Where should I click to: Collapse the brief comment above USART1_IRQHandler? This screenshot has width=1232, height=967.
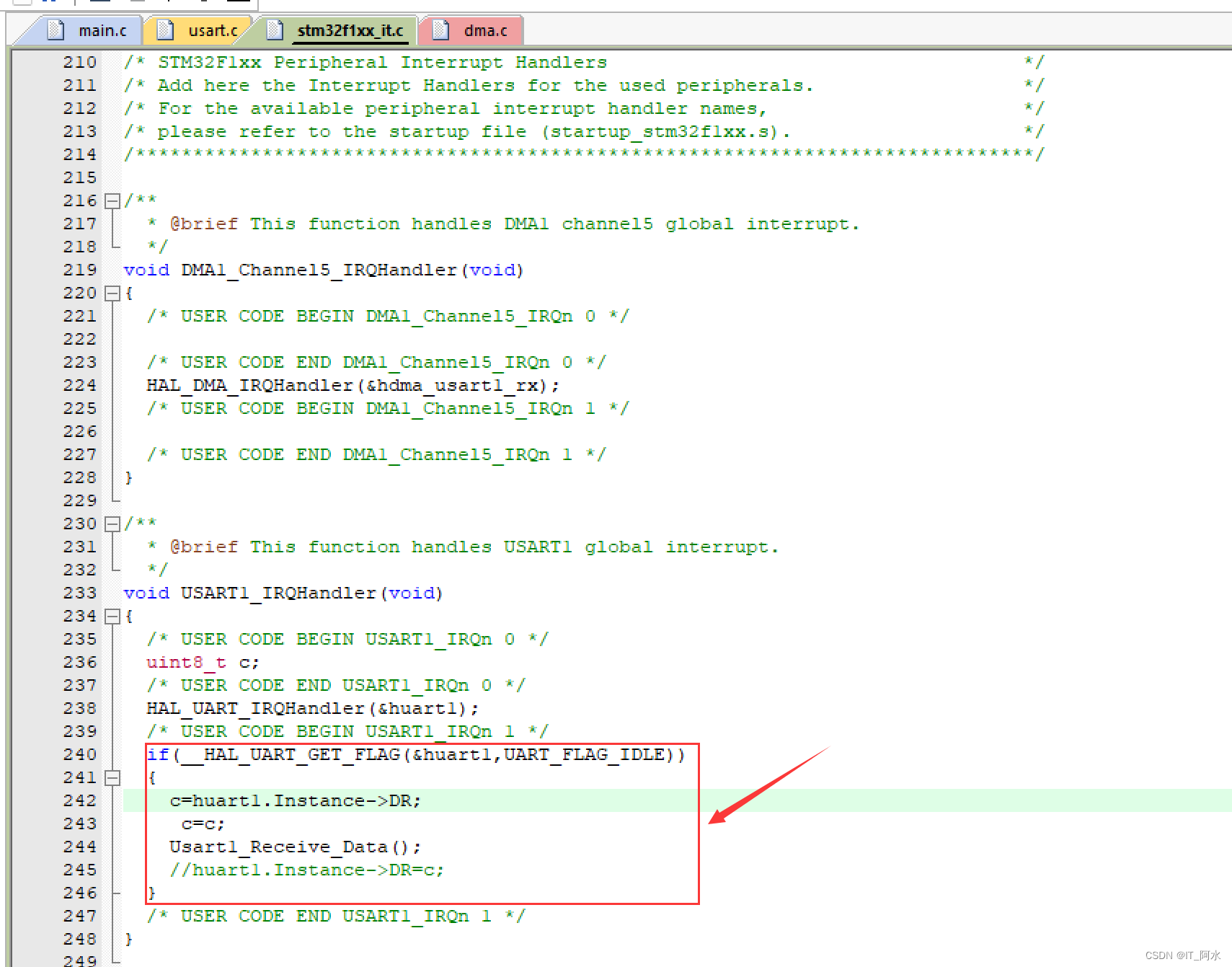112,524
